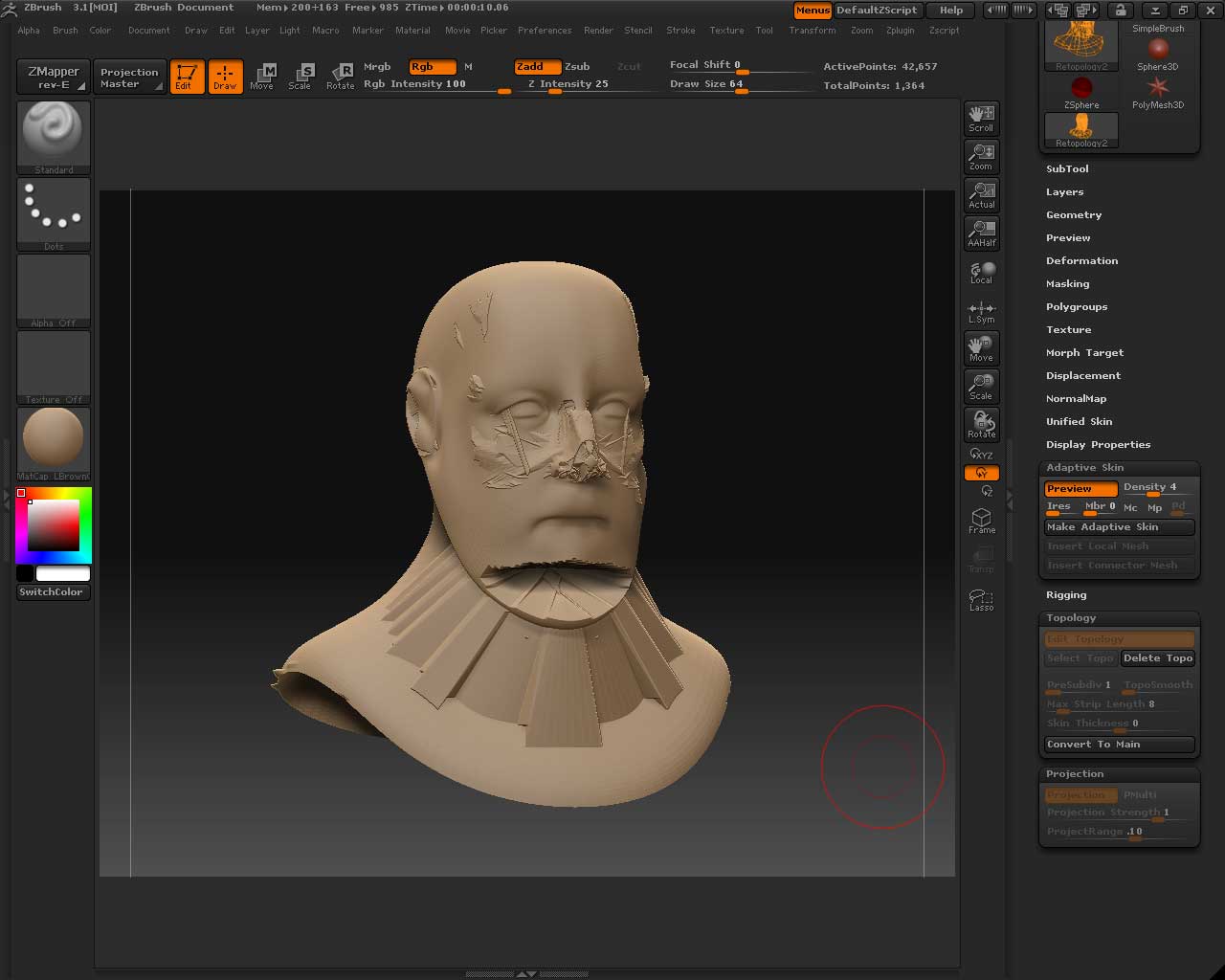Expand the Deformation section
The image size is (1225, 980).
coord(1081,261)
